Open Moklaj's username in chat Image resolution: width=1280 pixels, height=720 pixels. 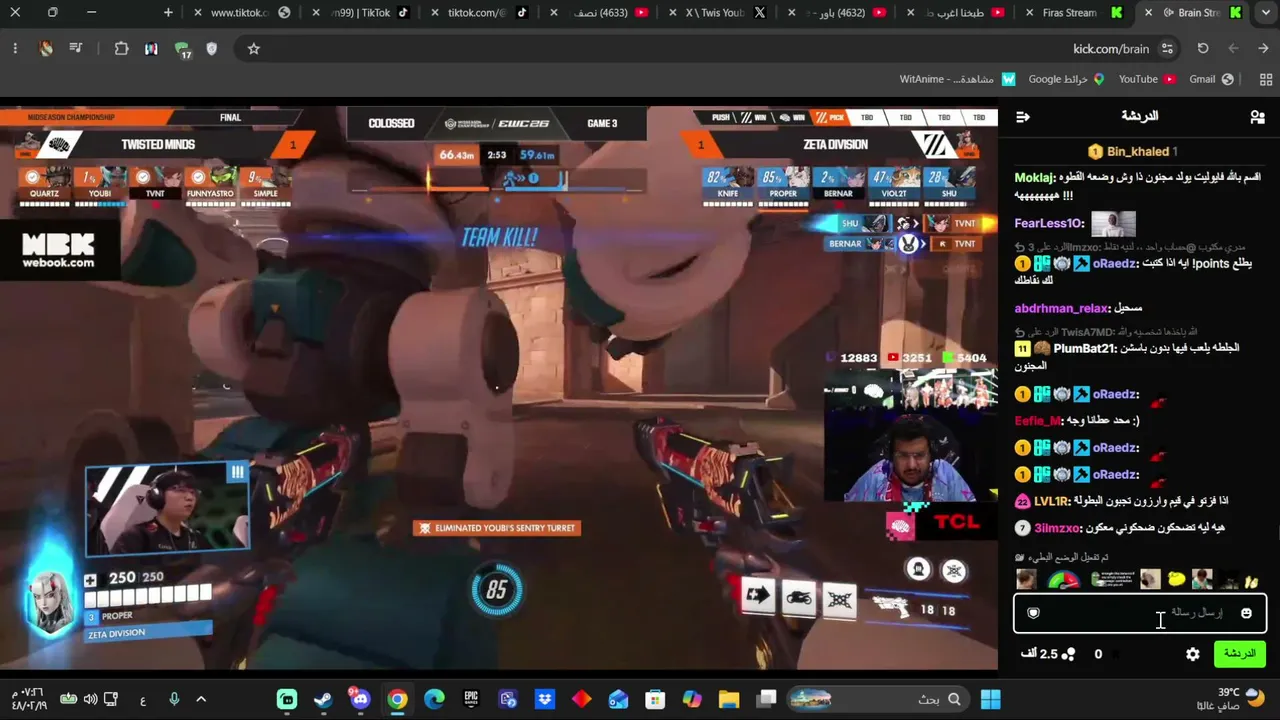click(1034, 178)
